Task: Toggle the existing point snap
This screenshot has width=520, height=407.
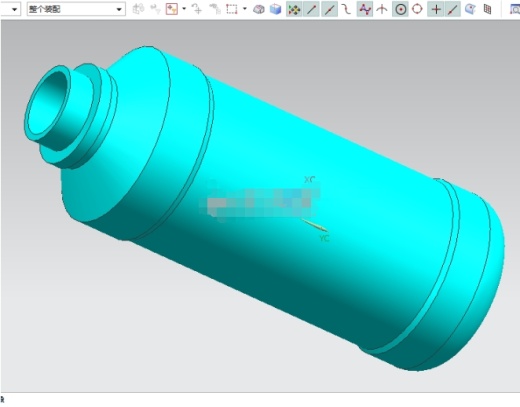Action: [436, 10]
